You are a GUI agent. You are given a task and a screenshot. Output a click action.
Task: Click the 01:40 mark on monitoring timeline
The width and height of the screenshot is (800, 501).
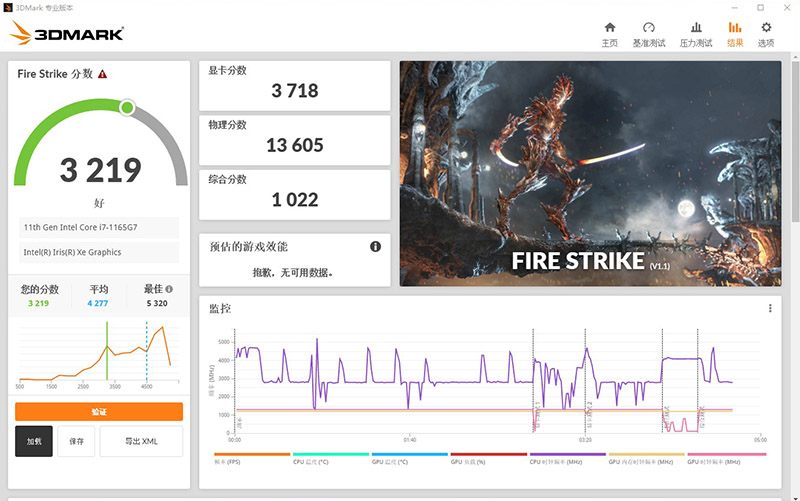pos(410,439)
